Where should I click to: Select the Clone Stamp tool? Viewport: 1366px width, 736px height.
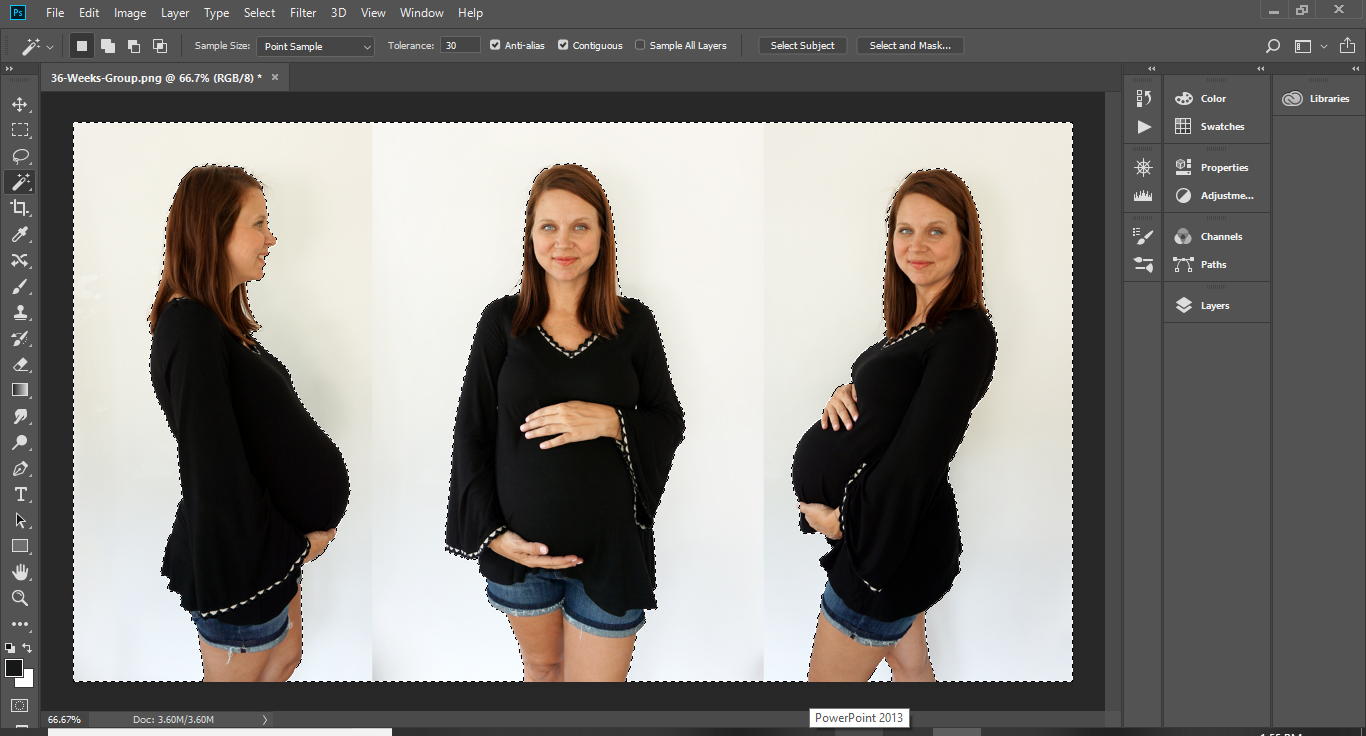[20, 312]
